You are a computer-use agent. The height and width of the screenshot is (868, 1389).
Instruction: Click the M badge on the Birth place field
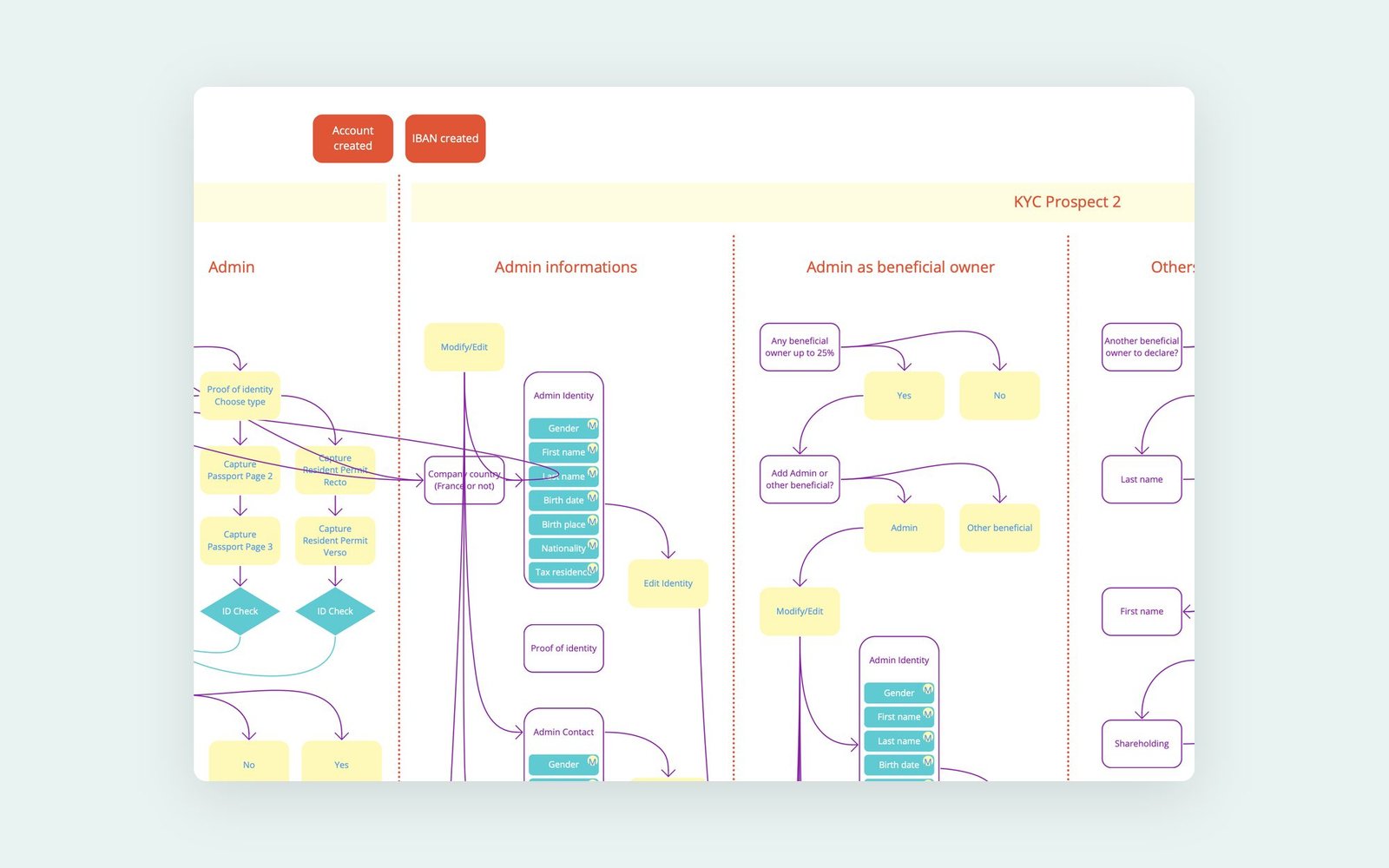tap(592, 522)
